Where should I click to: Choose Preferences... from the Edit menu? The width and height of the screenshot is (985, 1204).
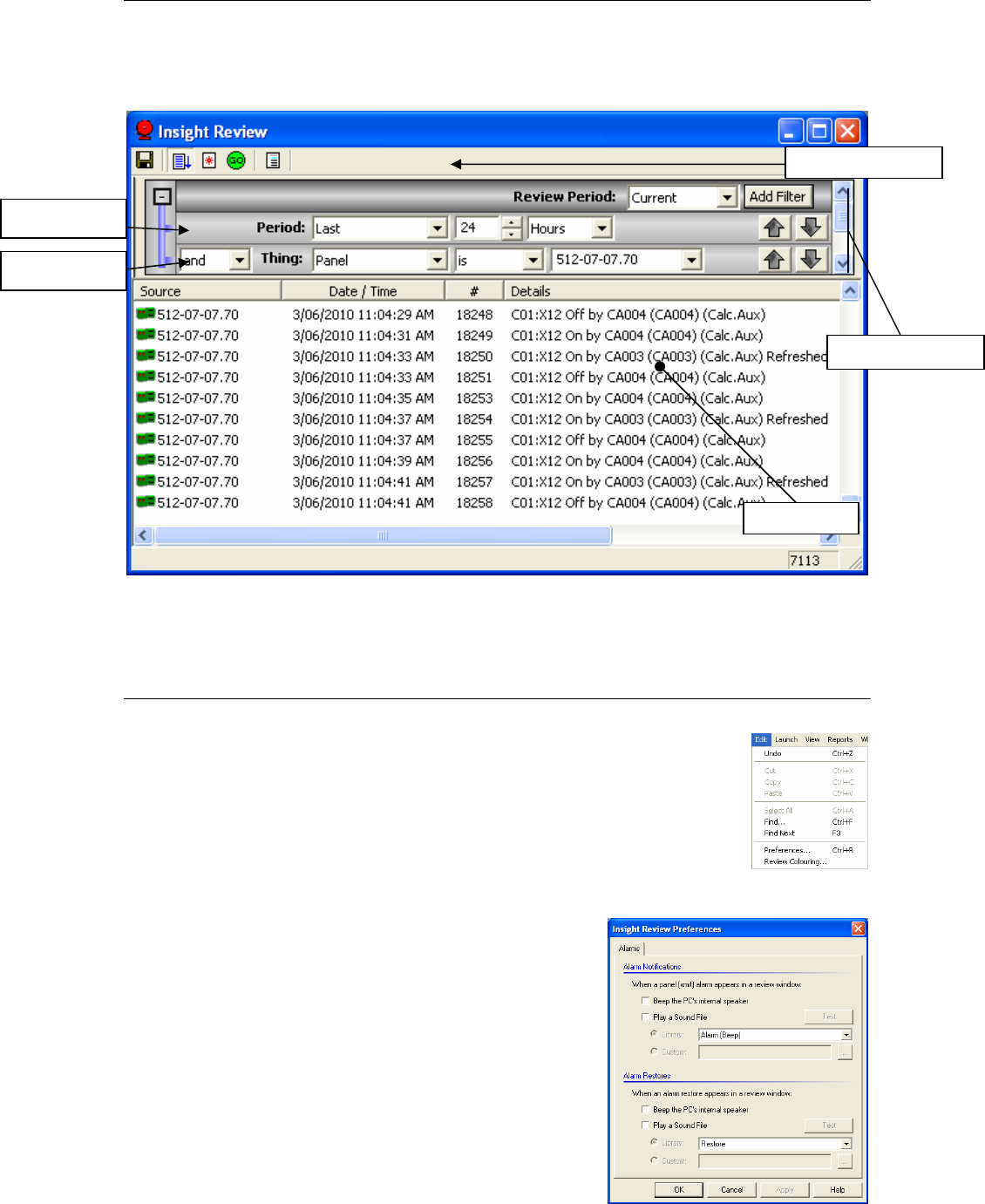(810, 850)
